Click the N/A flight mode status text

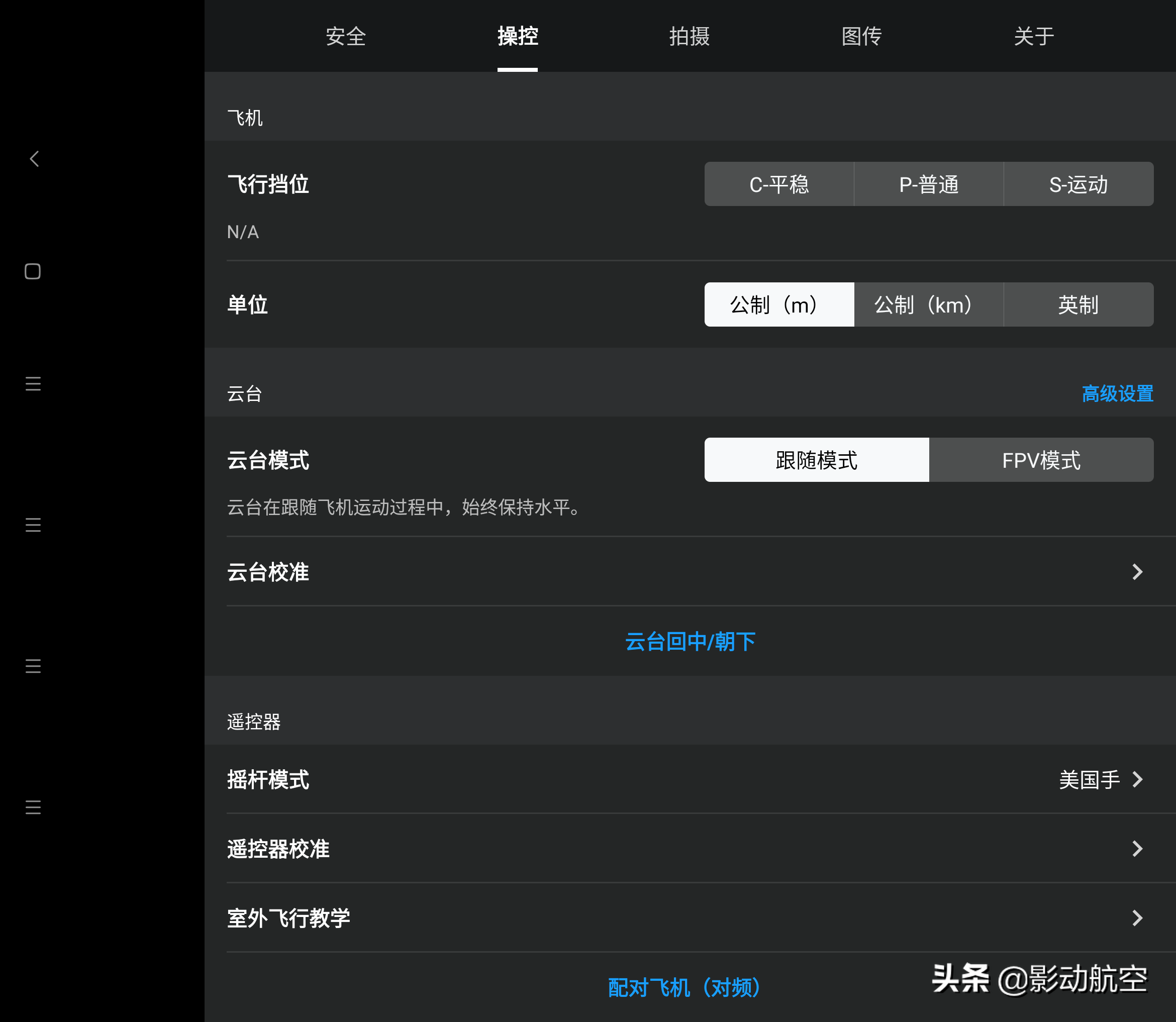tap(243, 232)
